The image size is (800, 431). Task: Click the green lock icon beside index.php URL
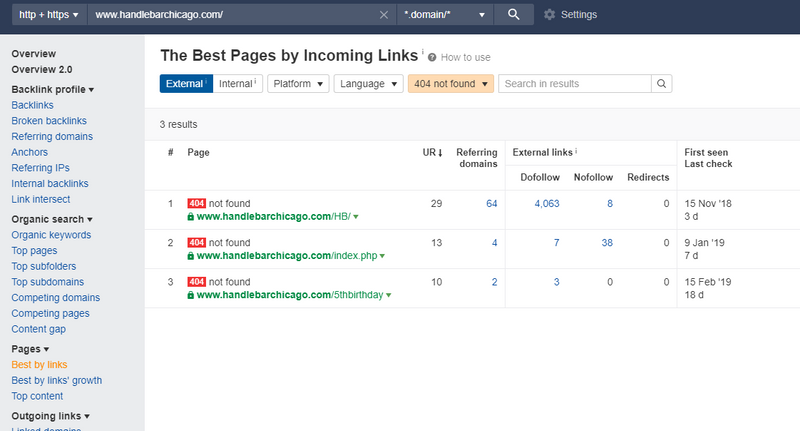click(190, 256)
